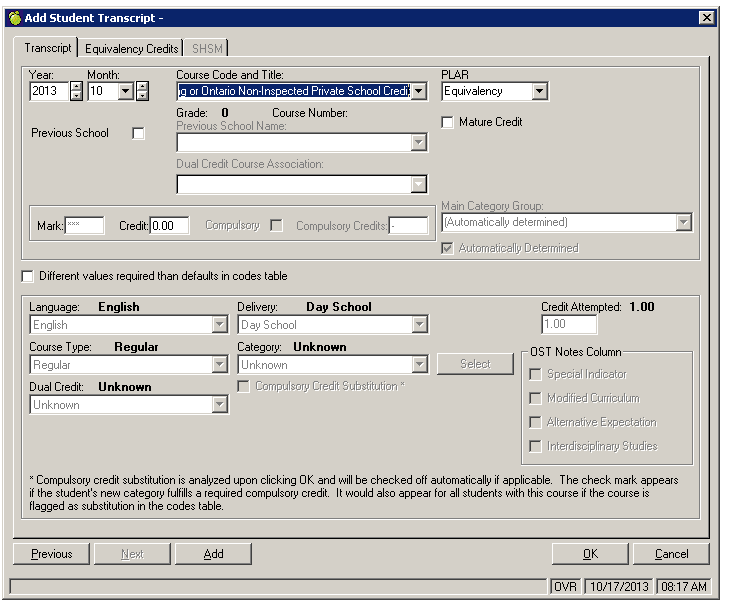Viewport: 729px width, 605px height.
Task: Enable the Previous School checkbox
Action: pyautogui.click(x=138, y=133)
